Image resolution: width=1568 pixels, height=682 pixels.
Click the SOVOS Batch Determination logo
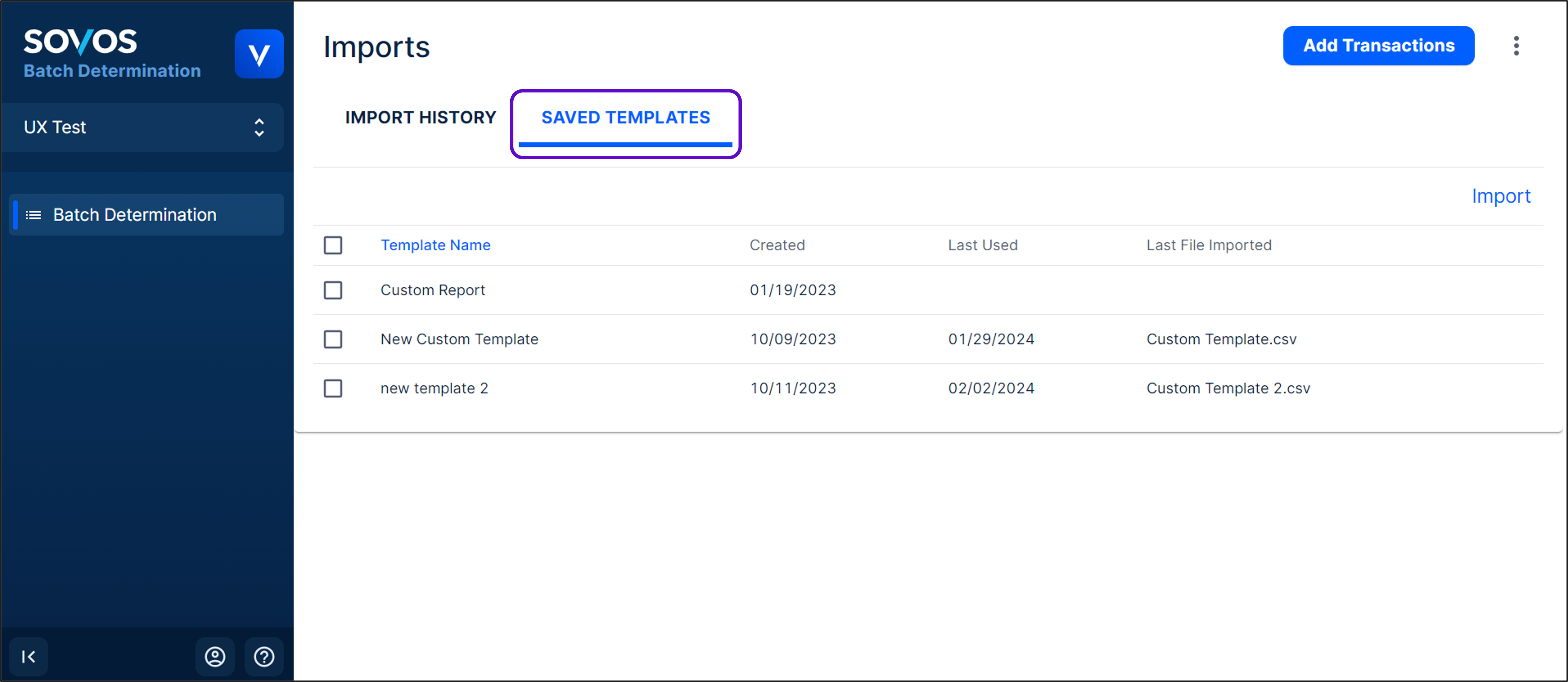click(x=112, y=53)
